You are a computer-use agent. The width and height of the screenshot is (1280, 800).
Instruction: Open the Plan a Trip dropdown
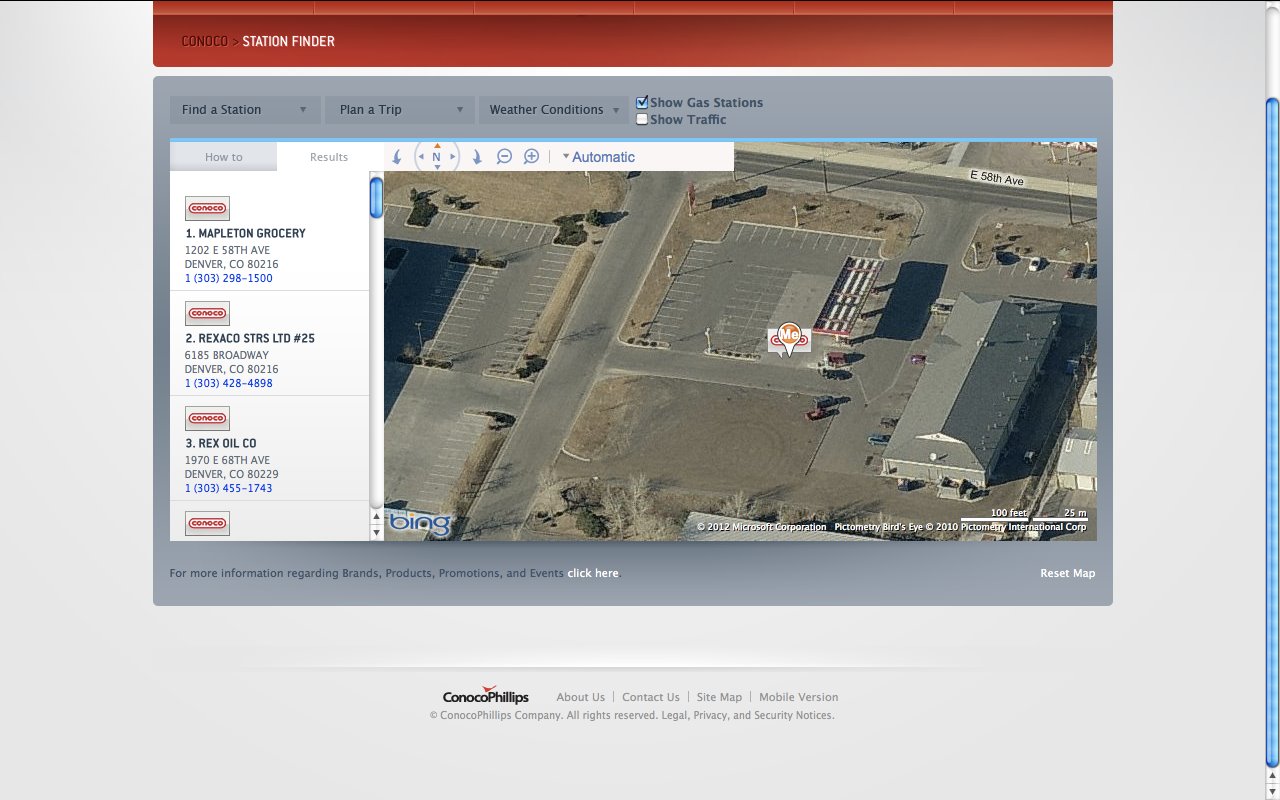coord(399,110)
